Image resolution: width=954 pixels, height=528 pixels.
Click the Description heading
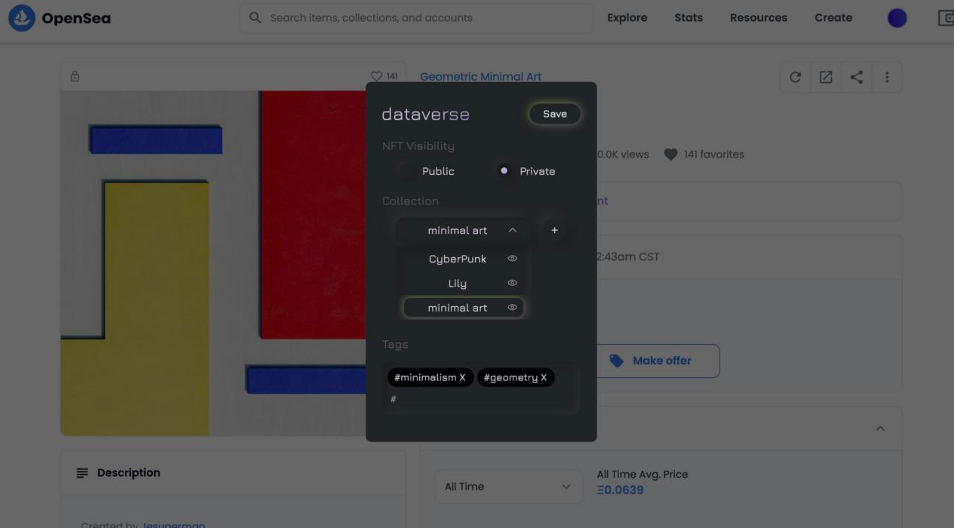coord(128,473)
